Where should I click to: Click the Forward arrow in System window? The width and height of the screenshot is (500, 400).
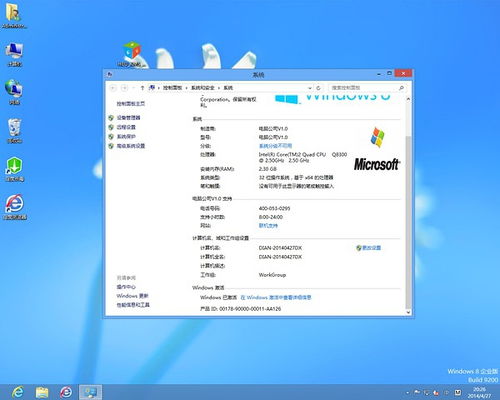[124, 88]
